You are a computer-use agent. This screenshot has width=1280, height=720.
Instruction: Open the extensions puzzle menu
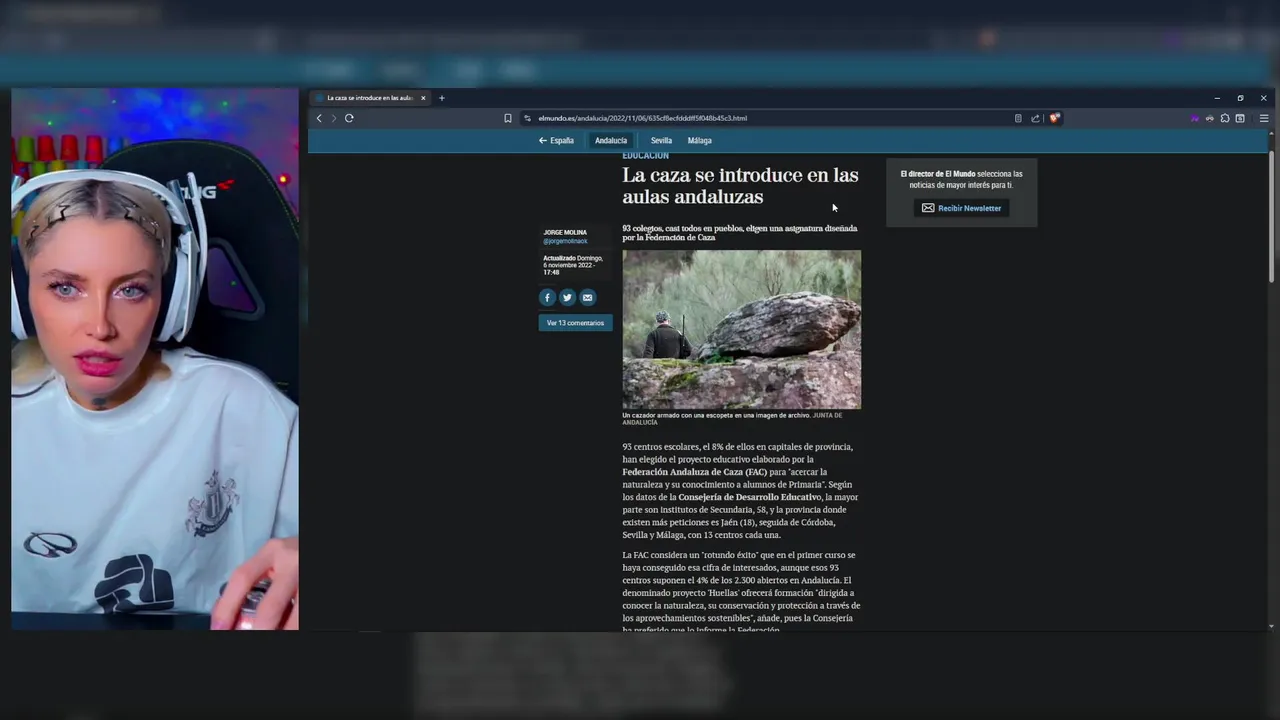1225,118
